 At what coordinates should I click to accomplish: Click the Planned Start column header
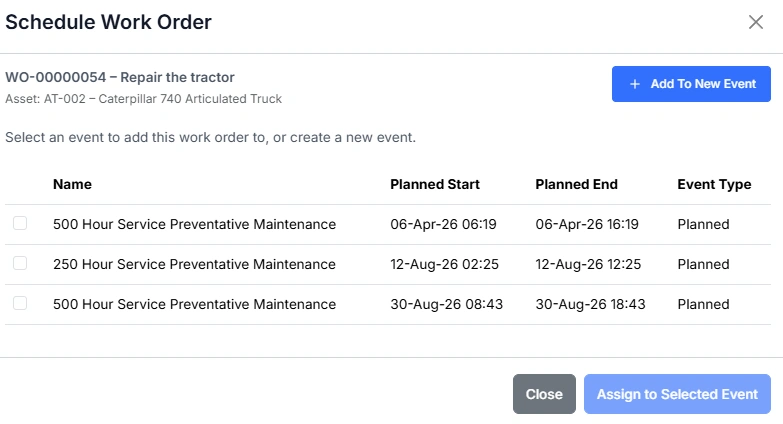point(435,184)
